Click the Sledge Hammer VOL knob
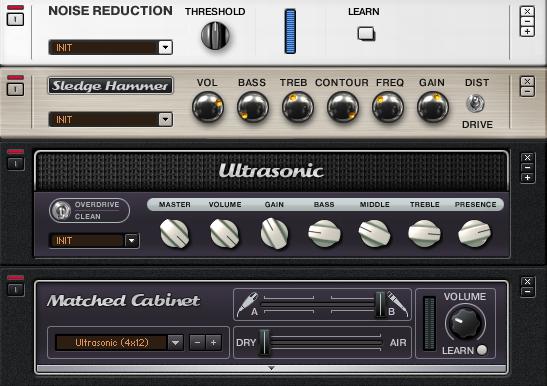Image resolution: width=547 pixels, height=386 pixels. (x=208, y=107)
